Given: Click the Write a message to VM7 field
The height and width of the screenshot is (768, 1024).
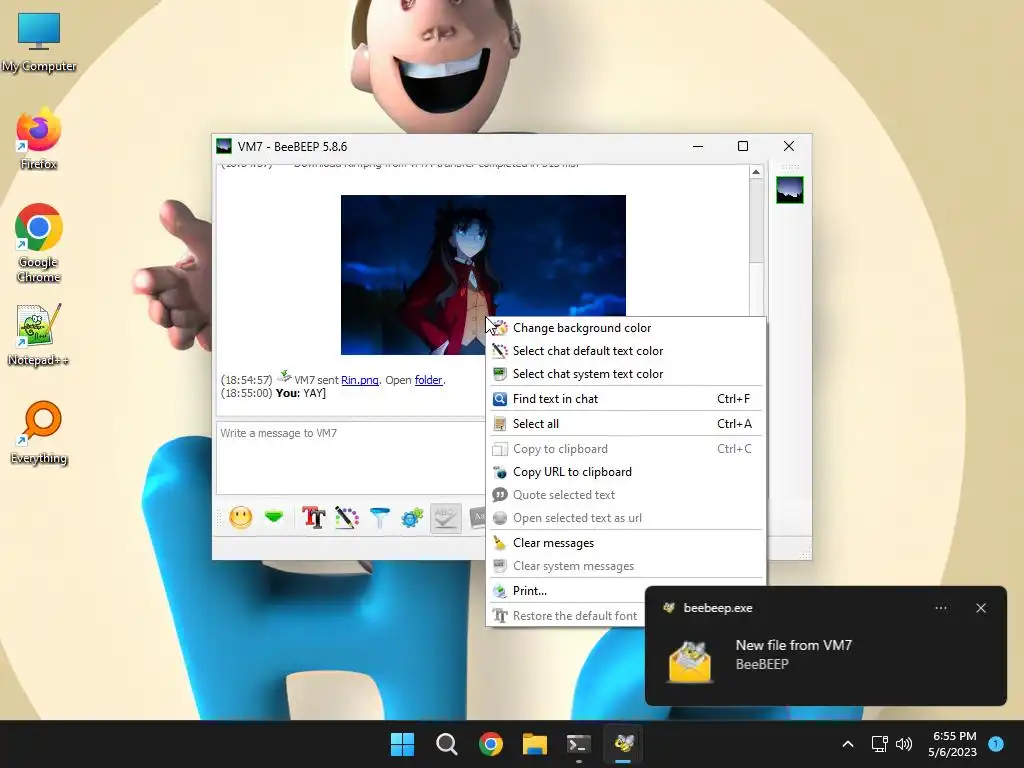Looking at the screenshot, I should click(351, 457).
